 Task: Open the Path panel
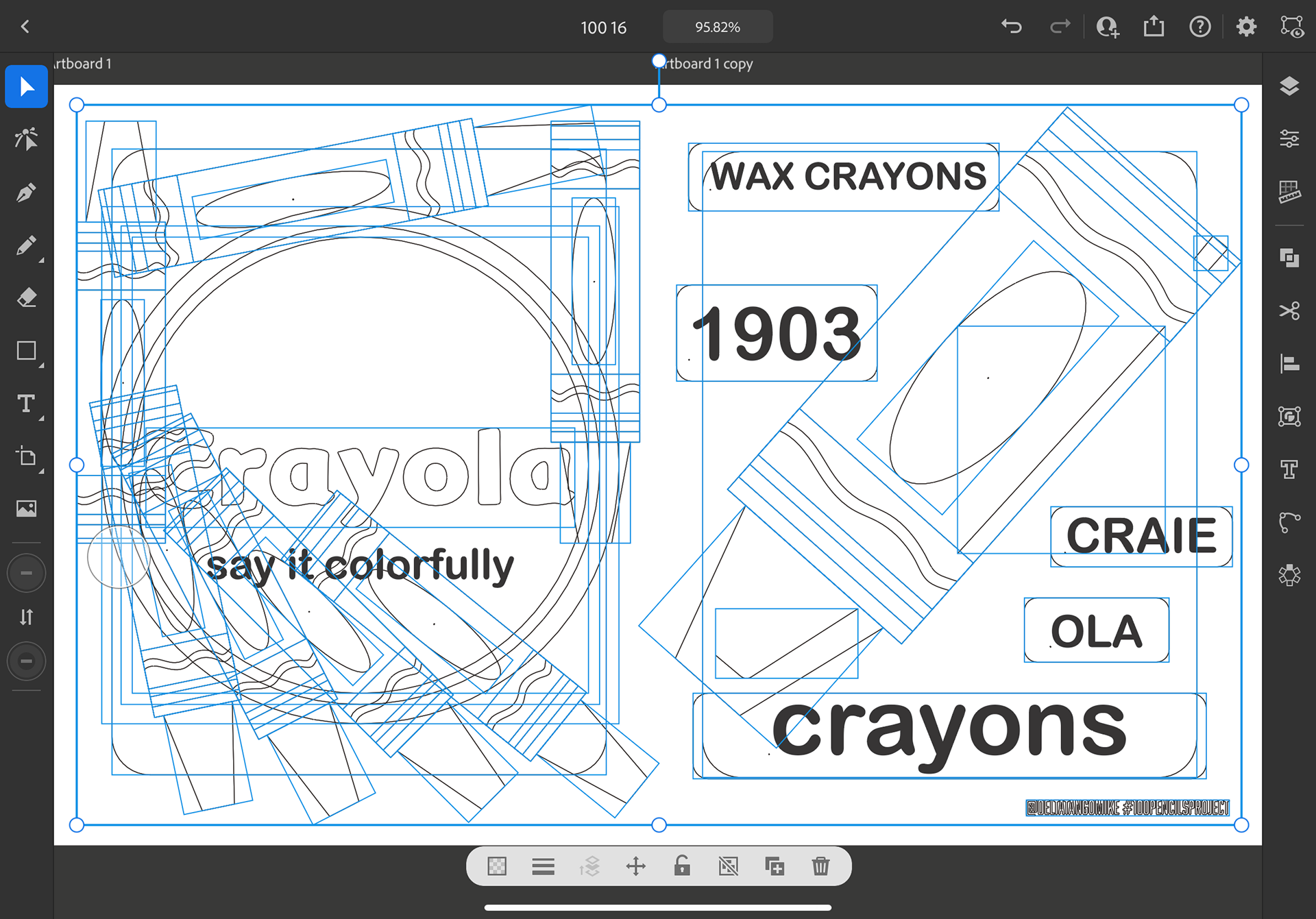1289,522
